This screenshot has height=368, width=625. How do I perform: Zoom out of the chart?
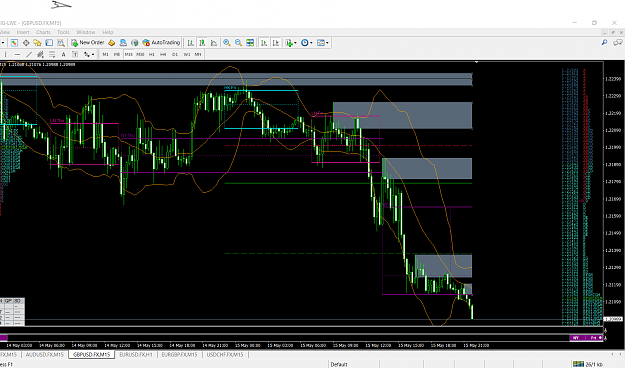[x=238, y=43]
